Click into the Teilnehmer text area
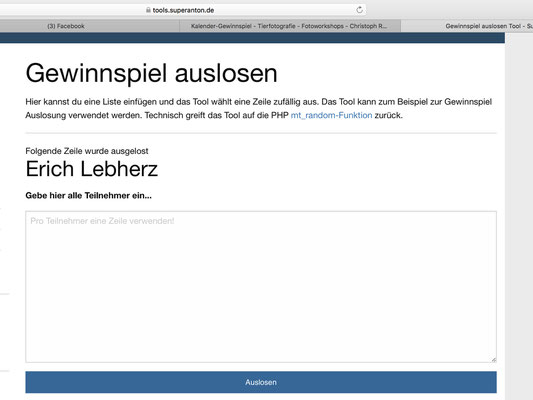This screenshot has height=400, width=533. click(261, 287)
